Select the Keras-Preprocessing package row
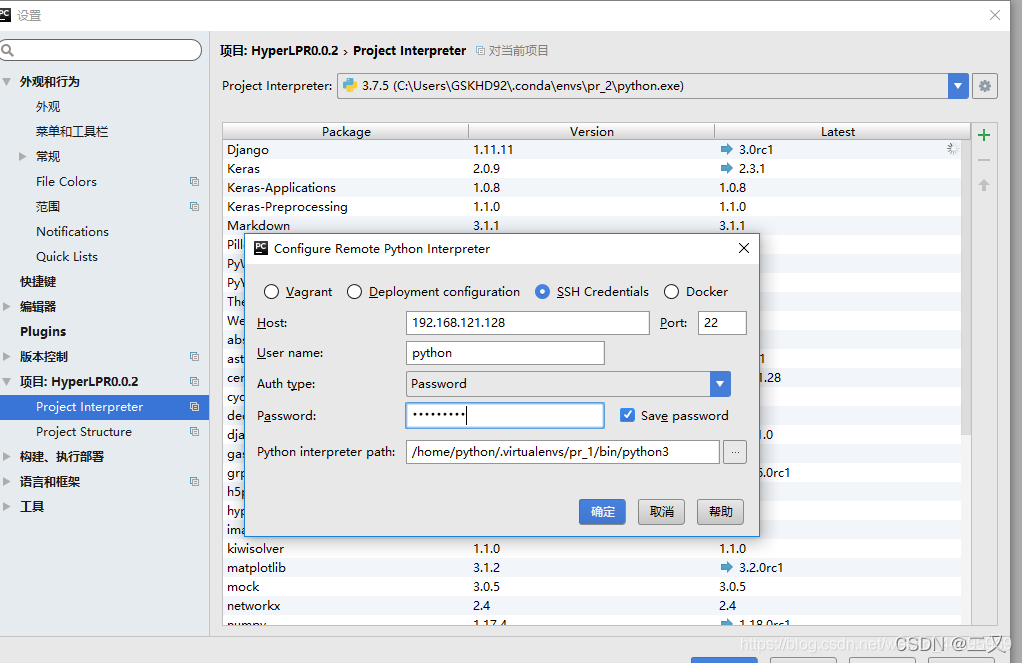Viewport: 1022px width, 663px height. point(592,207)
